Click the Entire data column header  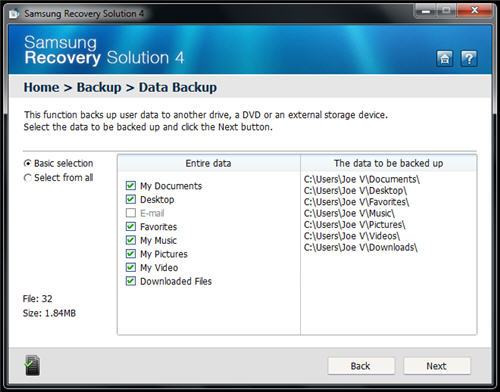(x=209, y=163)
